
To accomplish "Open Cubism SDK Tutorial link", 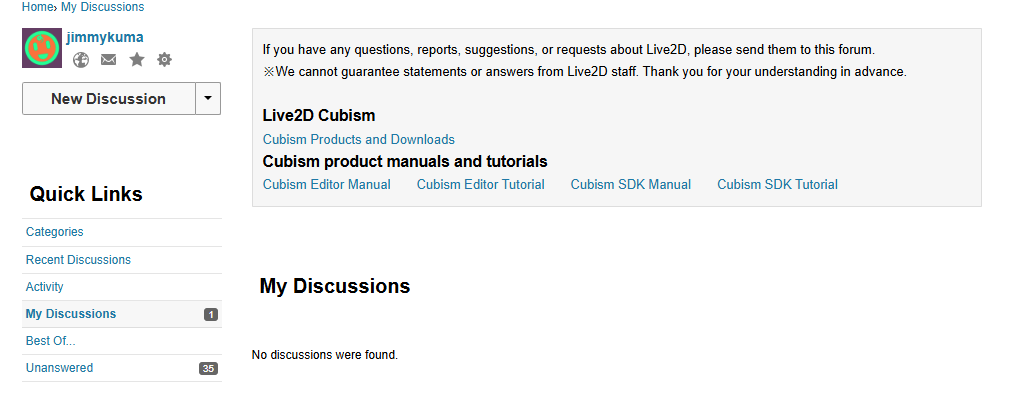I will (778, 184).
